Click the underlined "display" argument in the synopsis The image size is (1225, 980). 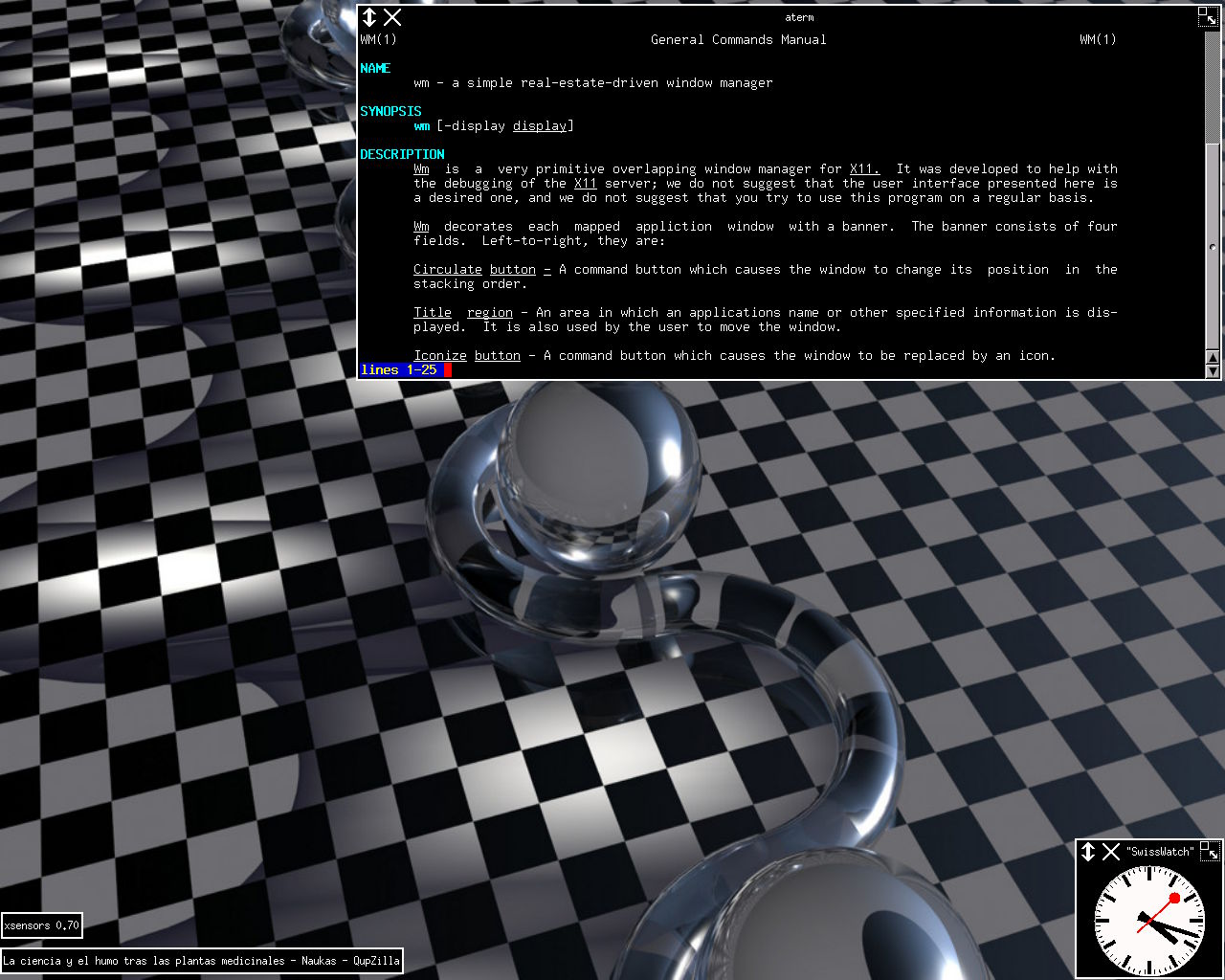click(x=540, y=125)
